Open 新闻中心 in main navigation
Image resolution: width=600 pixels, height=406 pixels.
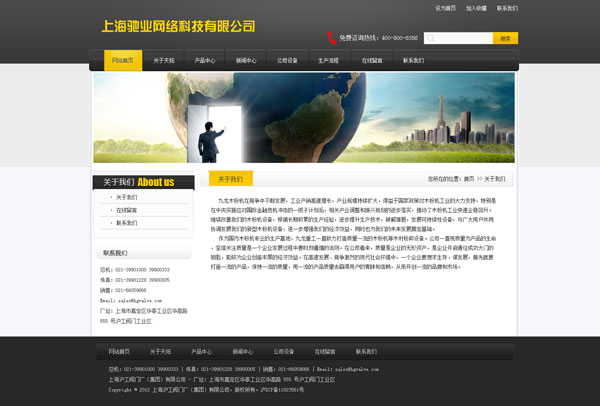(x=246, y=60)
